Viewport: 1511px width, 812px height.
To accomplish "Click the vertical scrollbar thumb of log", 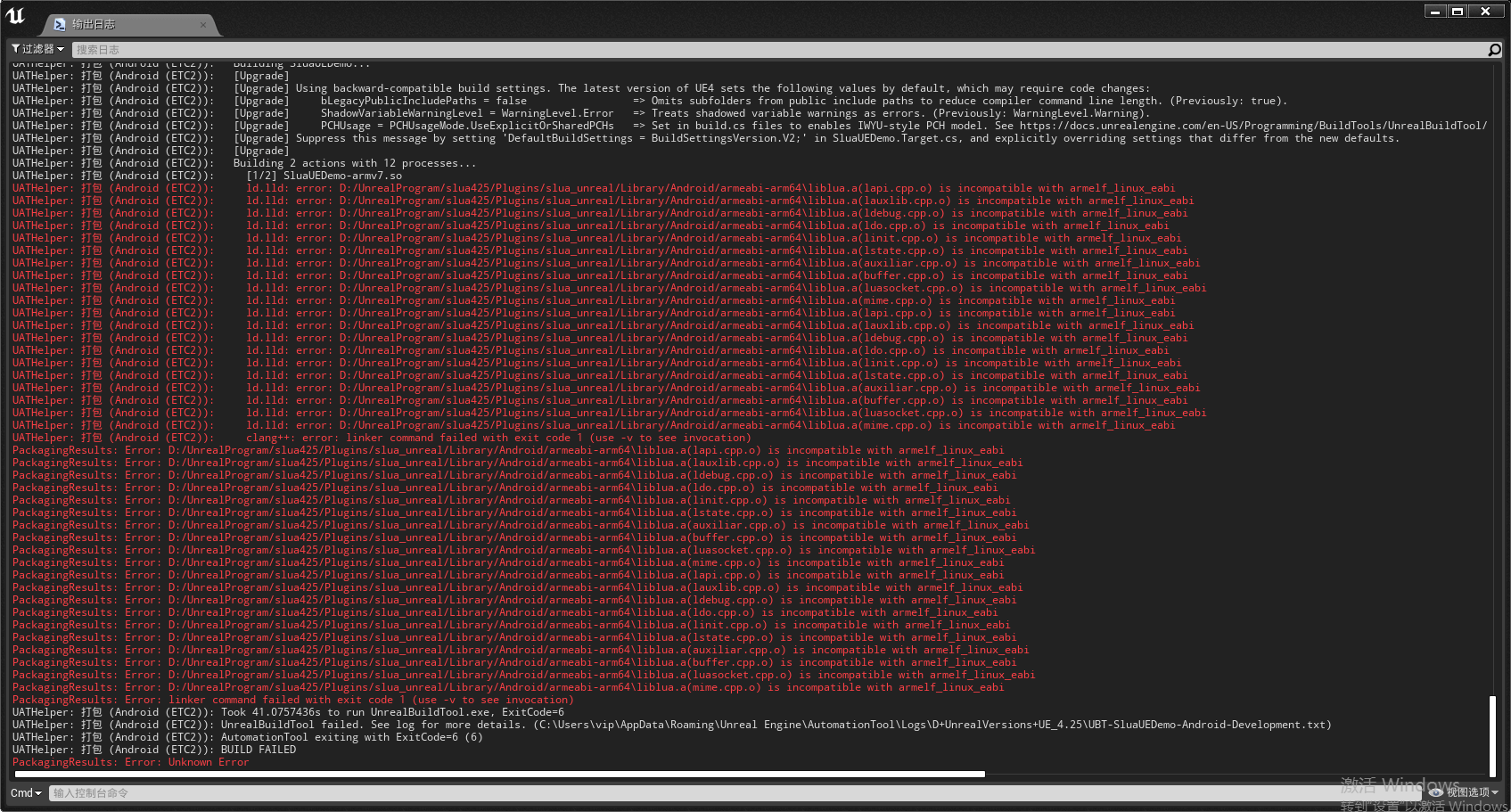I will [1492, 736].
